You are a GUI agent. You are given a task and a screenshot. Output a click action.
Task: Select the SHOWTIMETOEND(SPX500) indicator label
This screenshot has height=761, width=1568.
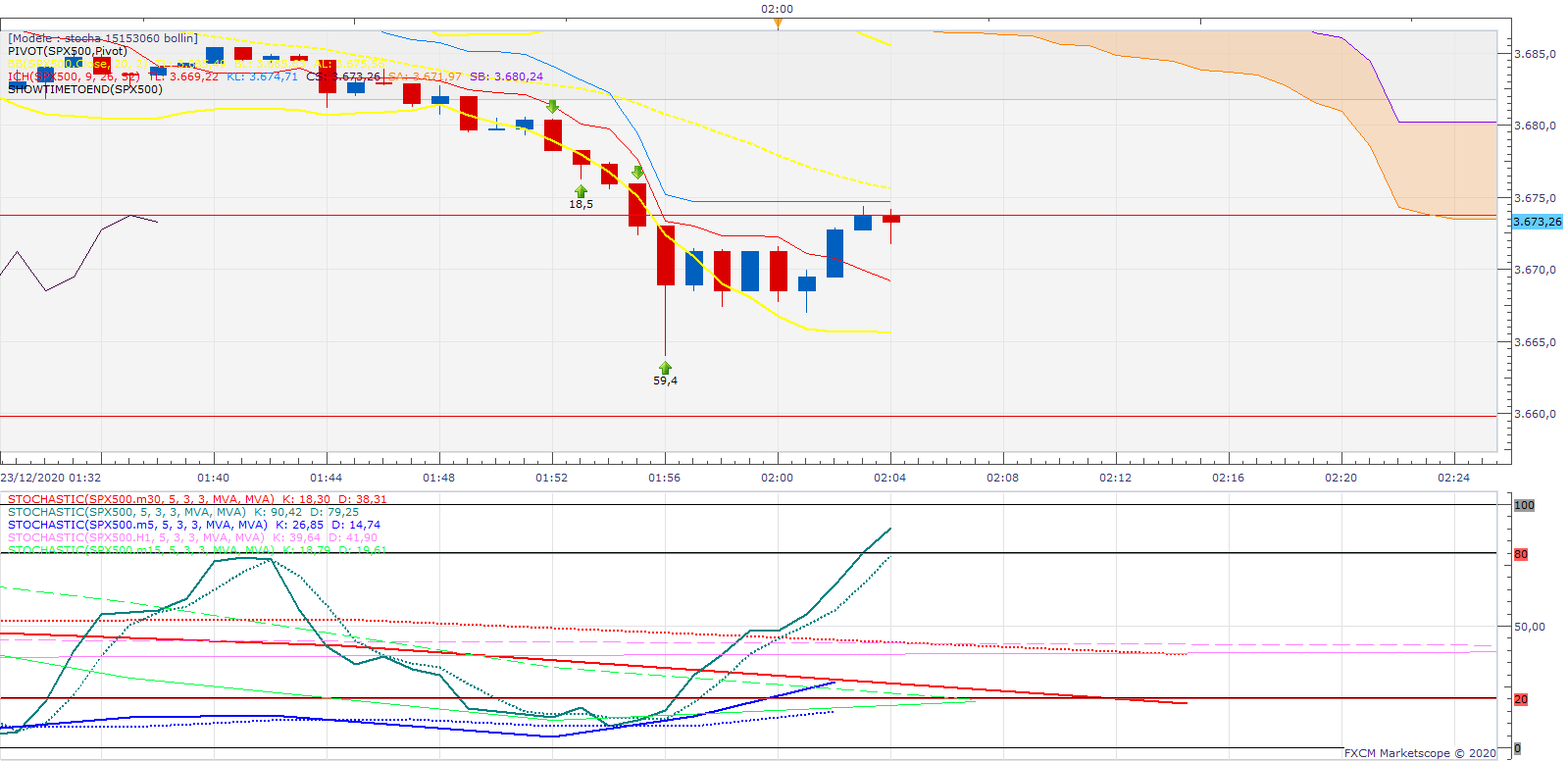point(85,89)
